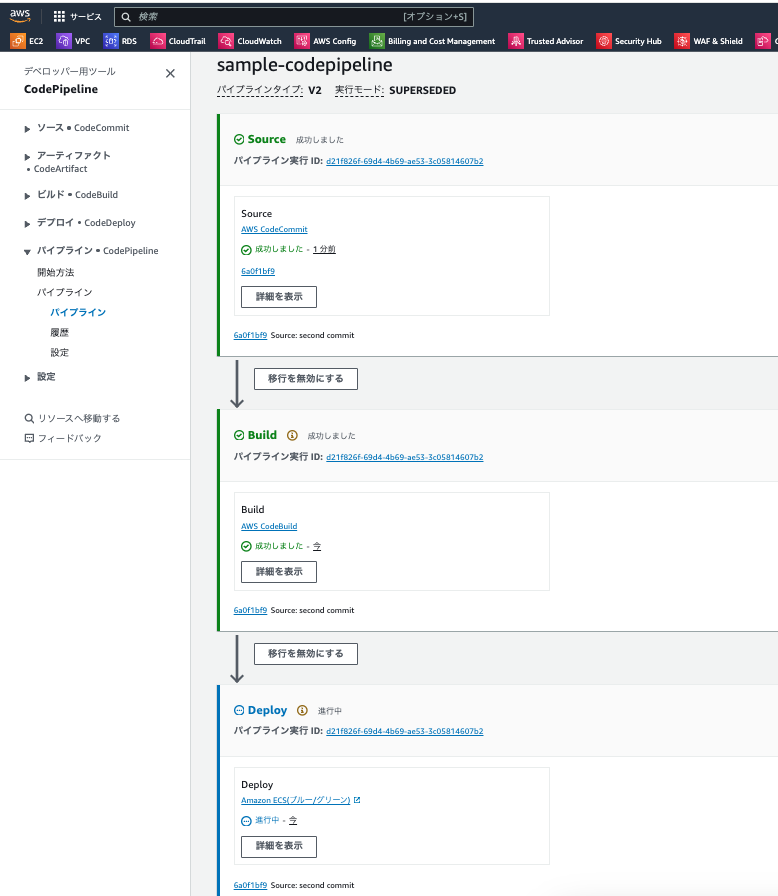778x896 pixels.
Task: Open Billing and Cost Management icon
Action: coord(377,41)
